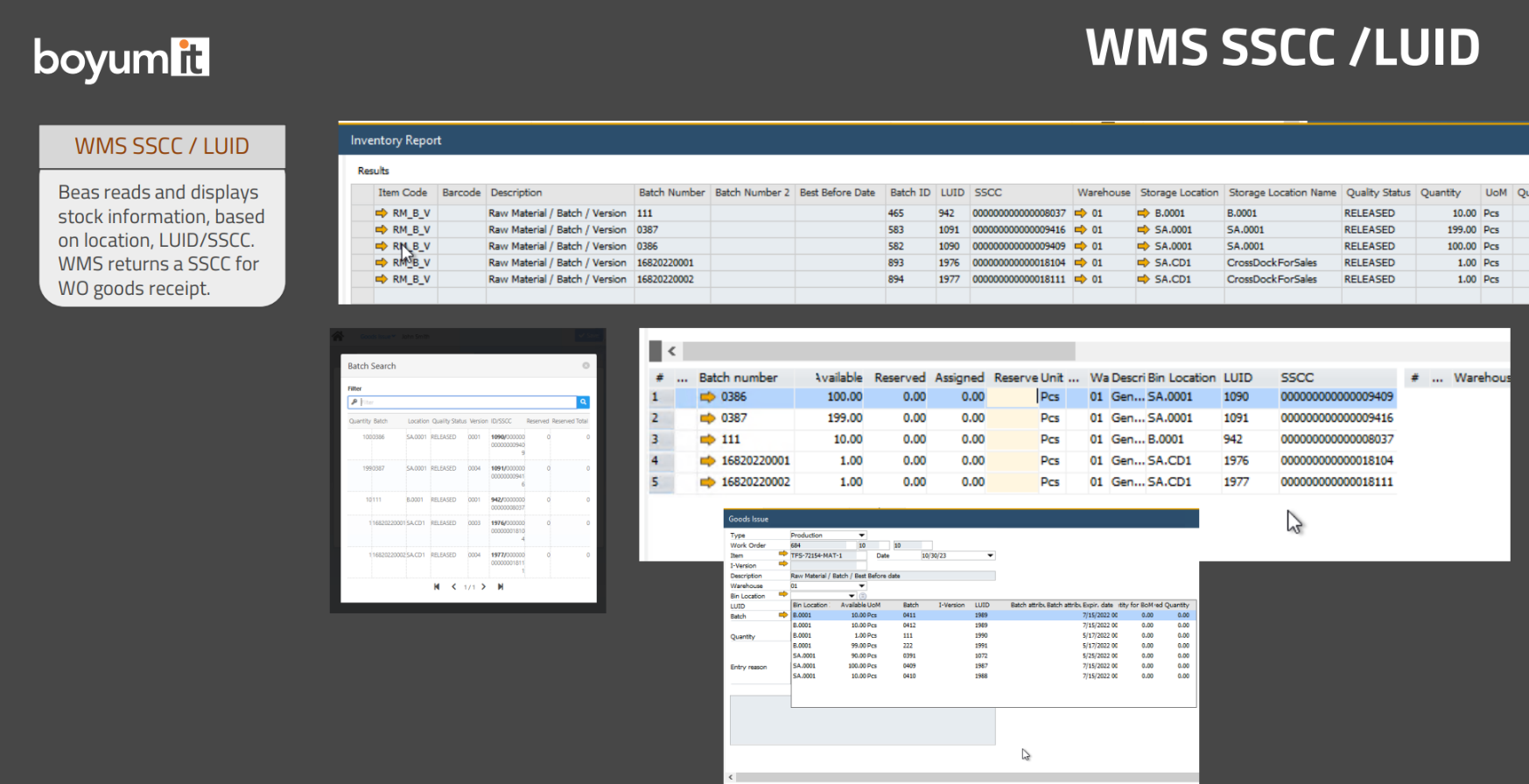Viewport: 1529px width, 784px height.
Task: Click I-Version link arrow in Goods Issue form
Action: [x=783, y=563]
